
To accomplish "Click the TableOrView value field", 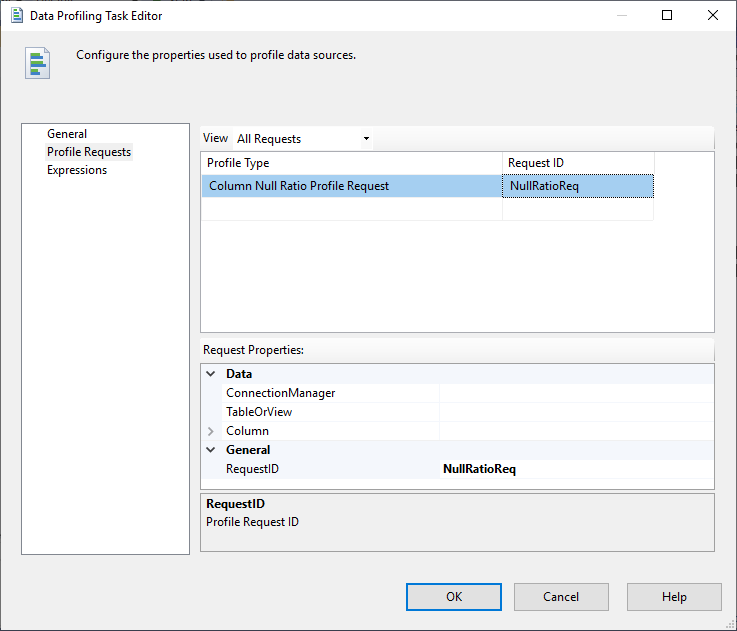I will click(x=576, y=412).
